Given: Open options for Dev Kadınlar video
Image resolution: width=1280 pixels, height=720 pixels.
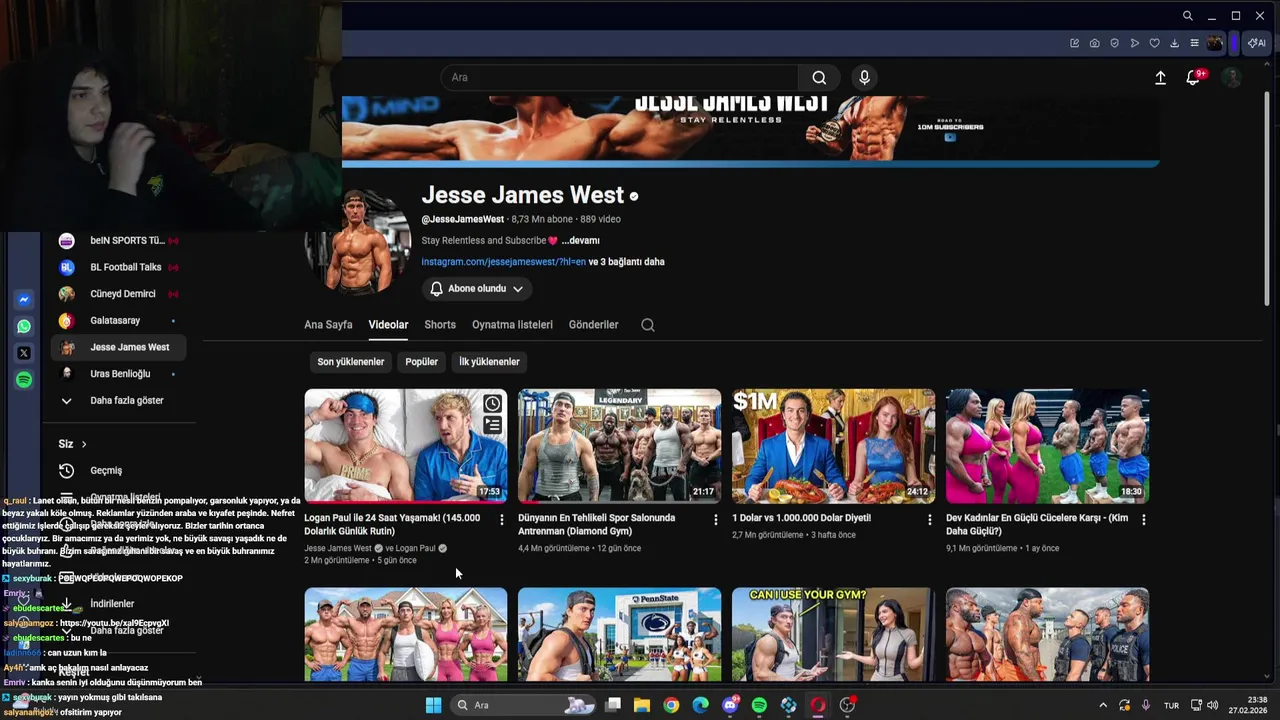Looking at the screenshot, I should tap(1143, 520).
